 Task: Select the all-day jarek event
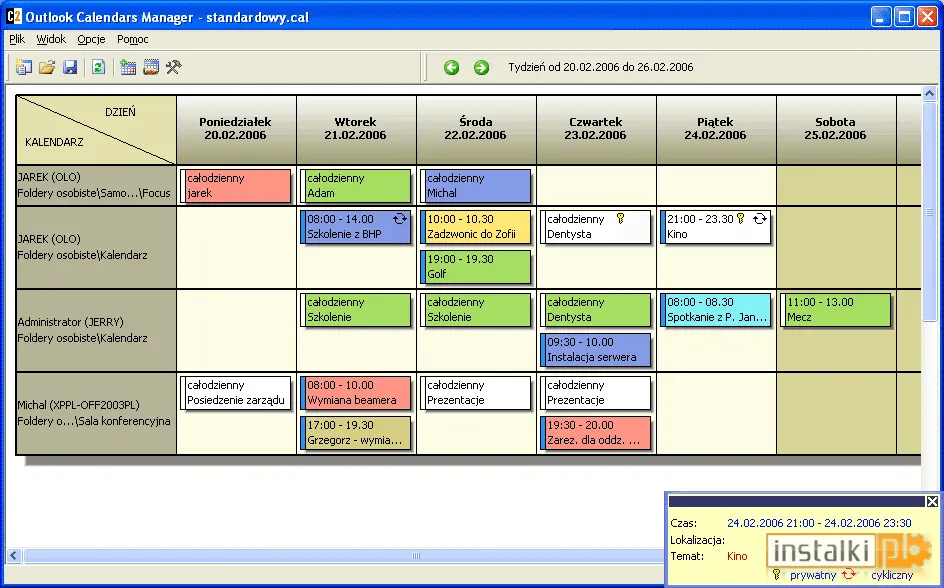click(x=235, y=185)
